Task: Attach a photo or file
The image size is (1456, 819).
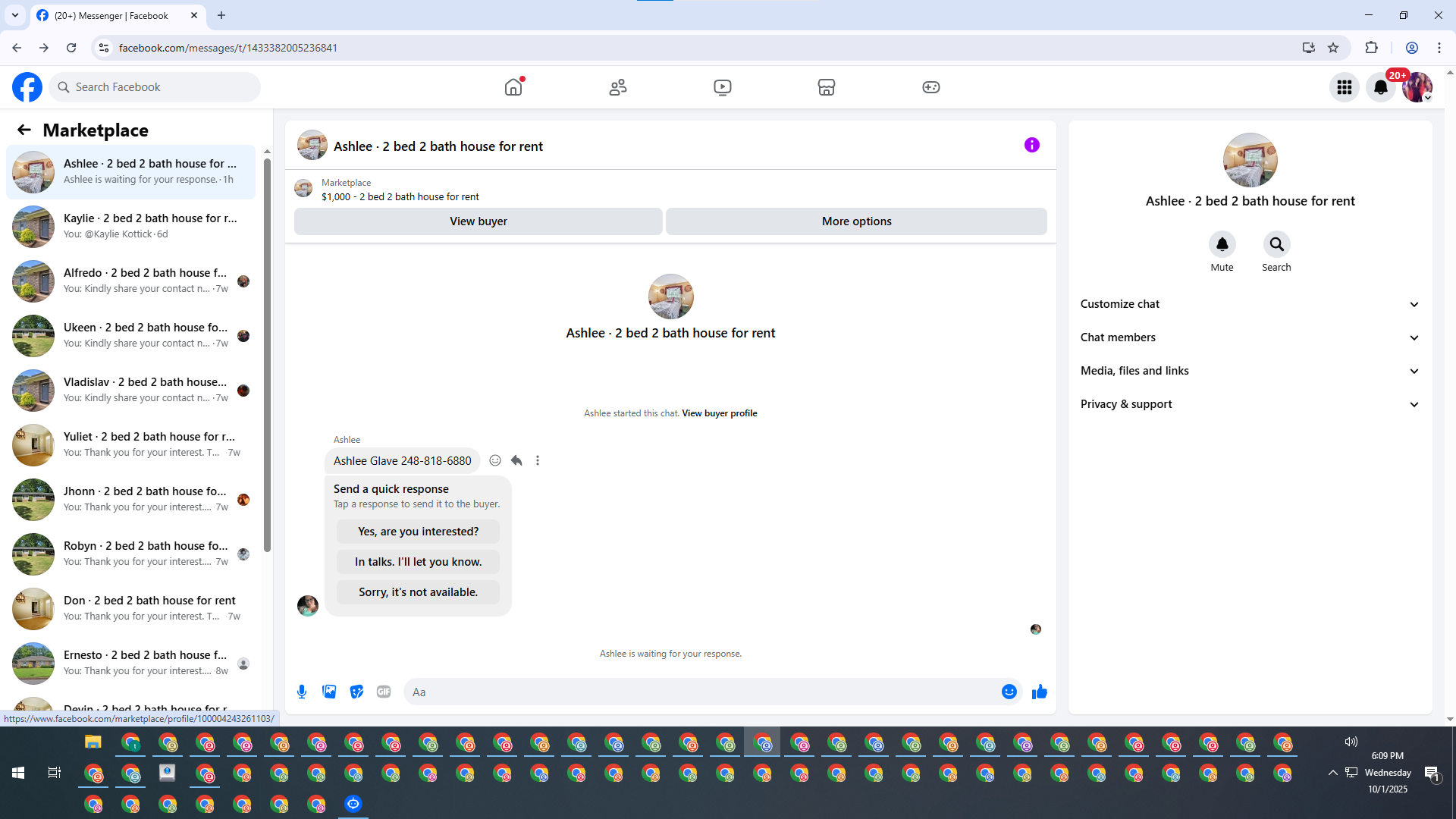Action: 329,692
